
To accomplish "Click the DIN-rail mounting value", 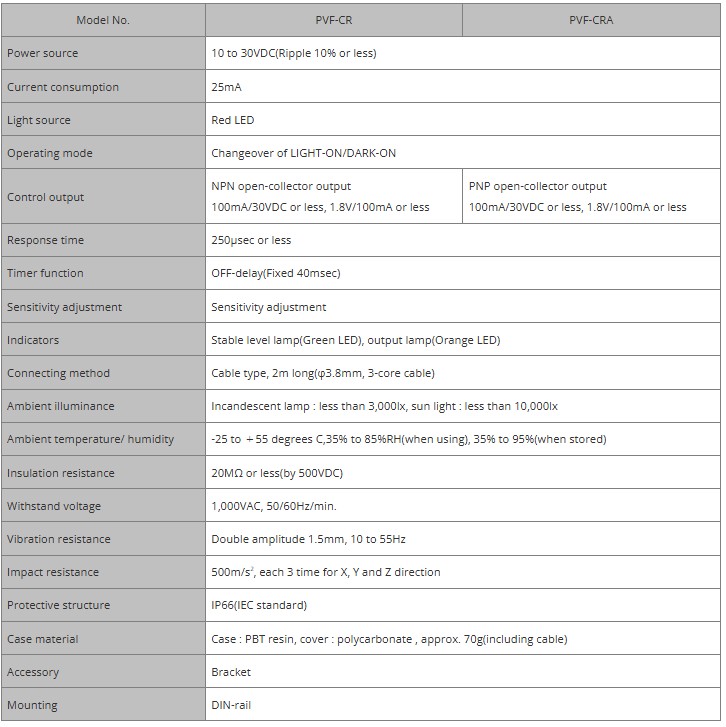I will (231, 705).
